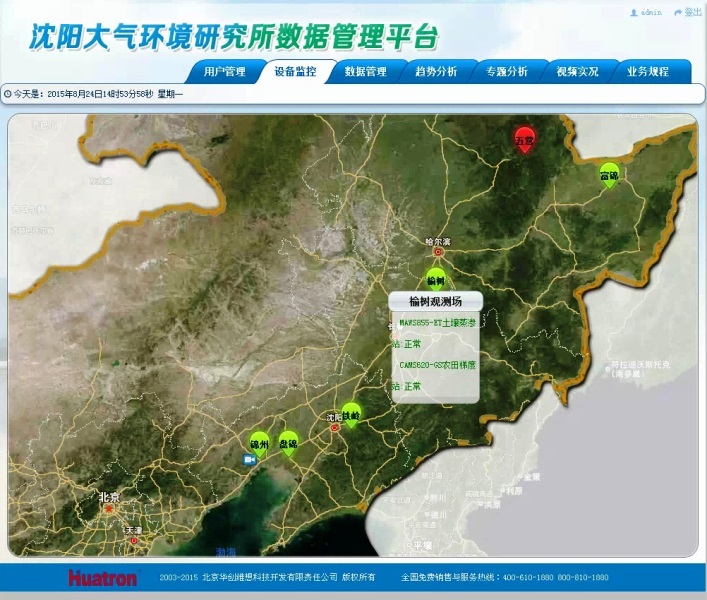
Task: Click the green 富锦 station marker
Action: [x=609, y=175]
